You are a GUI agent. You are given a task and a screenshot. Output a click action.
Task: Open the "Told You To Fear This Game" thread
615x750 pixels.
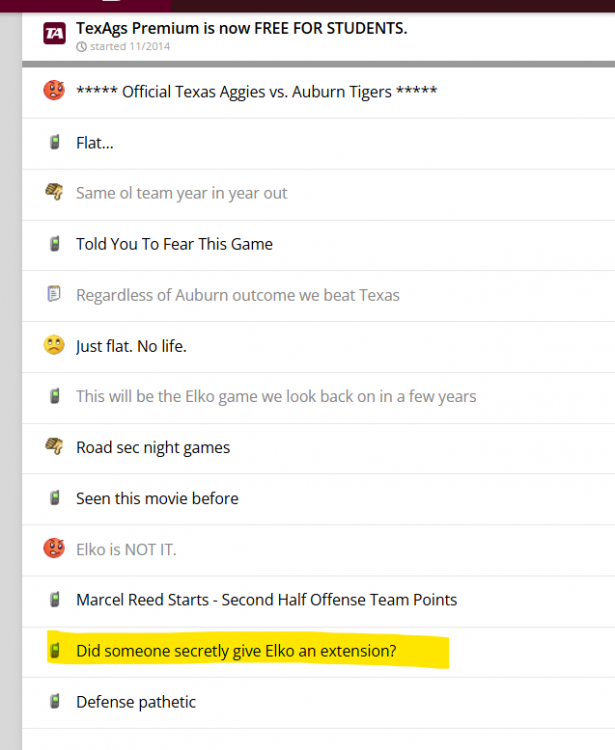(x=174, y=244)
